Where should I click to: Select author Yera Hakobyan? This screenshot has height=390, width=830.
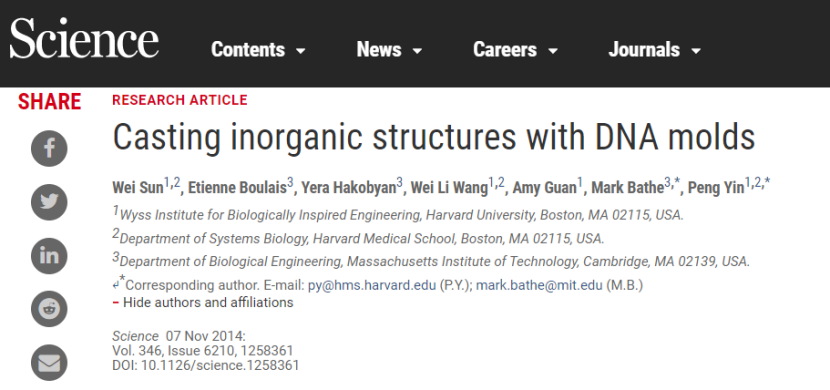[348, 188]
